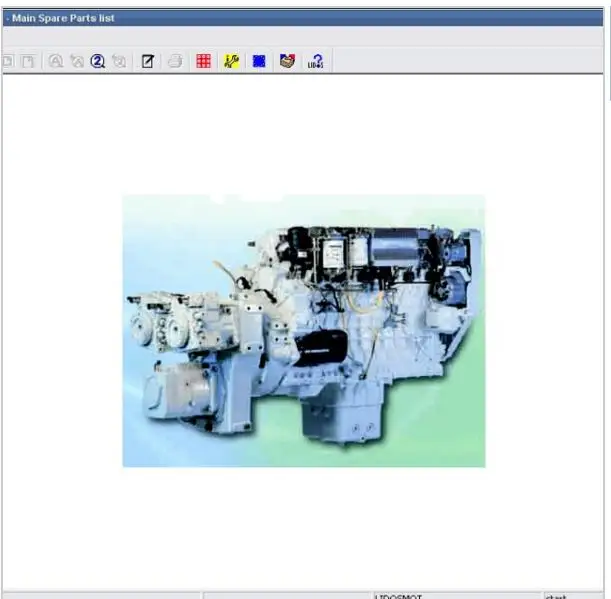The height and width of the screenshot is (599, 611).
Task: Select the blue square icon
Action: 259,61
